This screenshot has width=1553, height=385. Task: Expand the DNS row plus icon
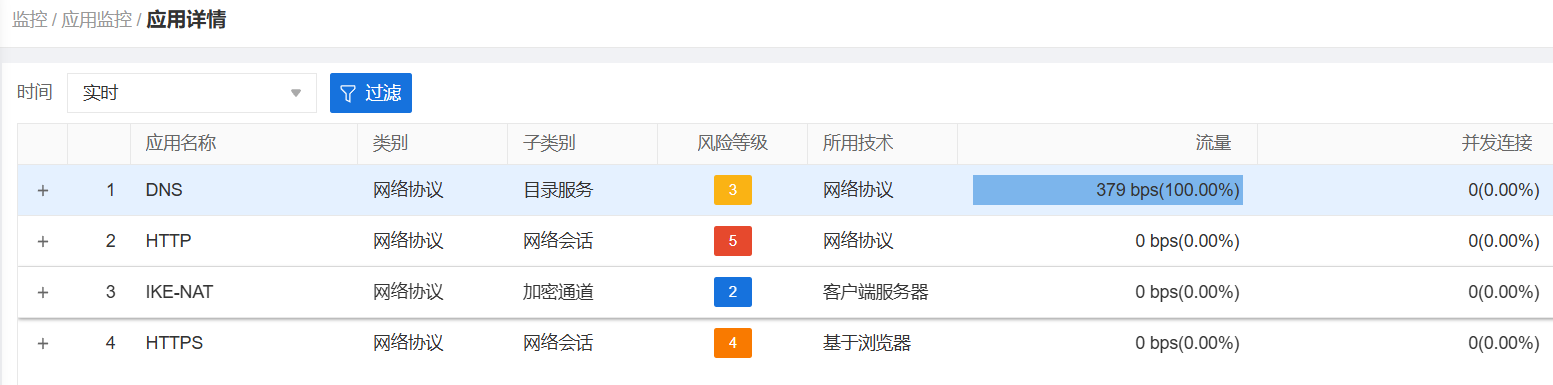[x=43, y=190]
